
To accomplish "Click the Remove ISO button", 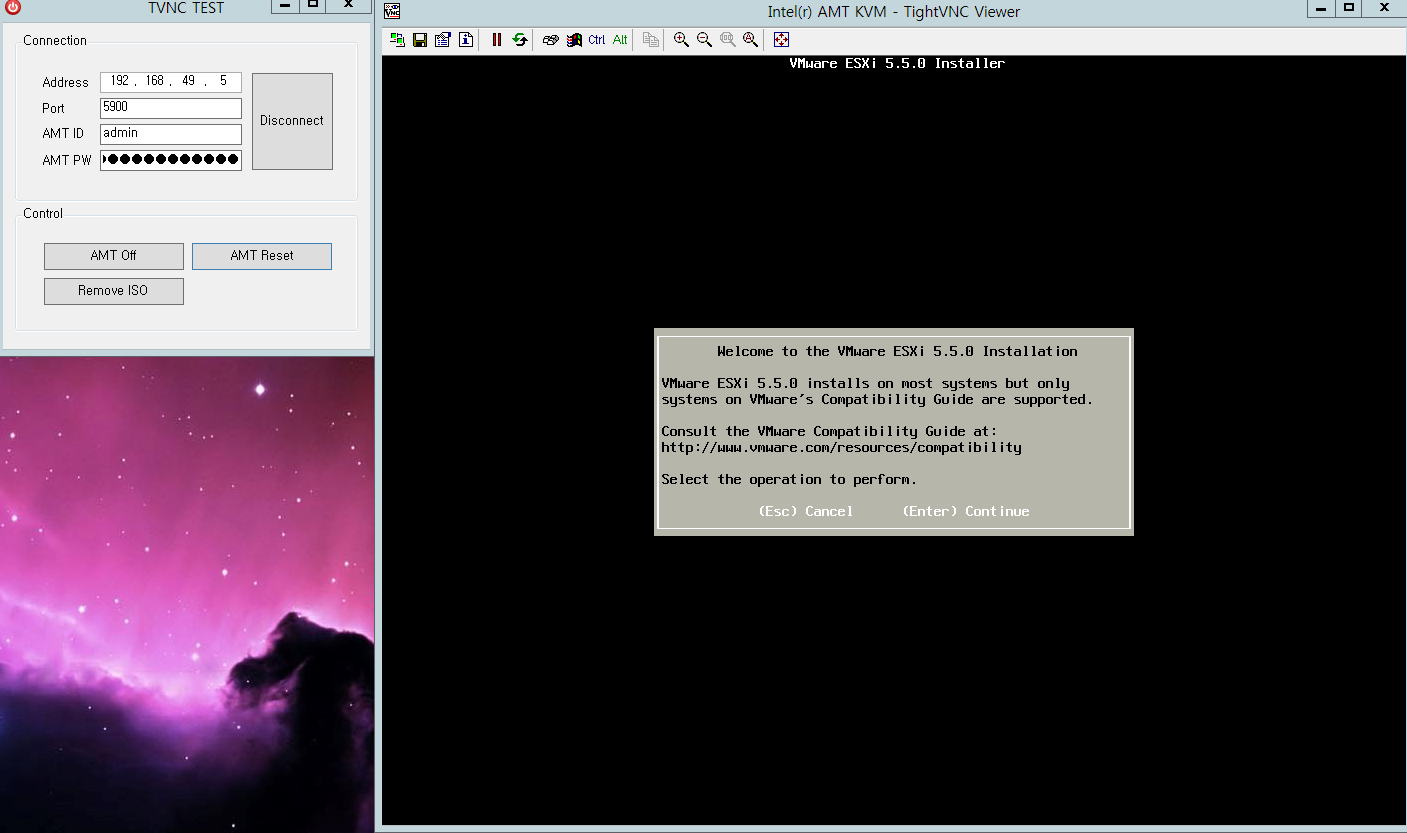I will (114, 291).
